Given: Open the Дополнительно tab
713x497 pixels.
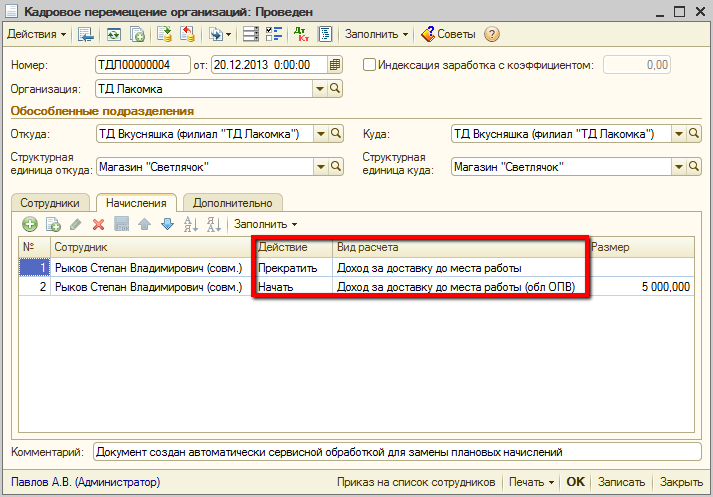Looking at the screenshot, I should coord(232,203).
